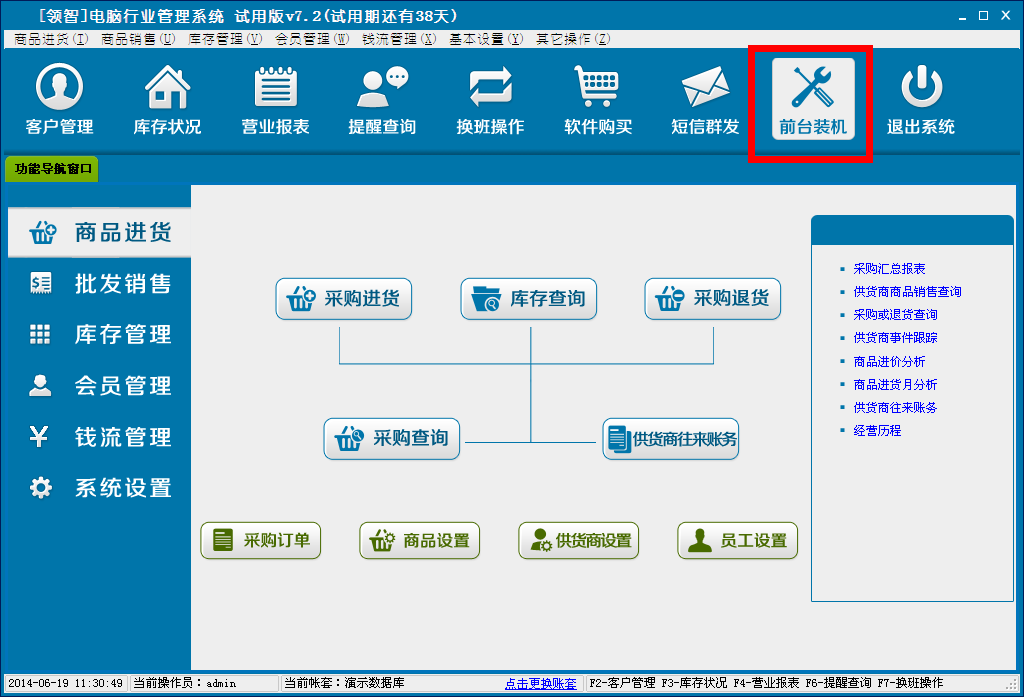Open 营业报表 business report icon
1024x697 pixels.
pos(275,101)
